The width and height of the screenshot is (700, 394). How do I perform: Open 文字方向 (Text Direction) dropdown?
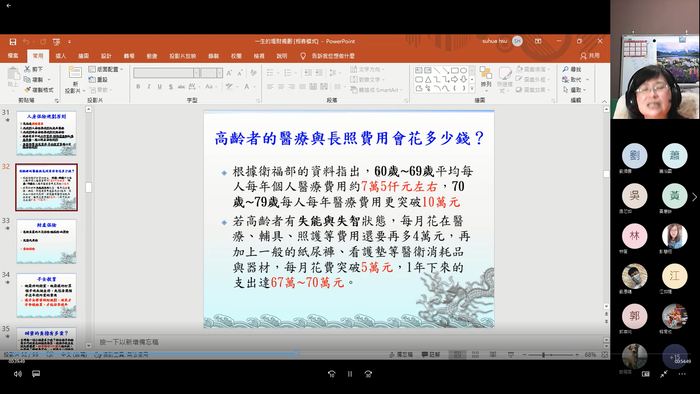[367, 69]
